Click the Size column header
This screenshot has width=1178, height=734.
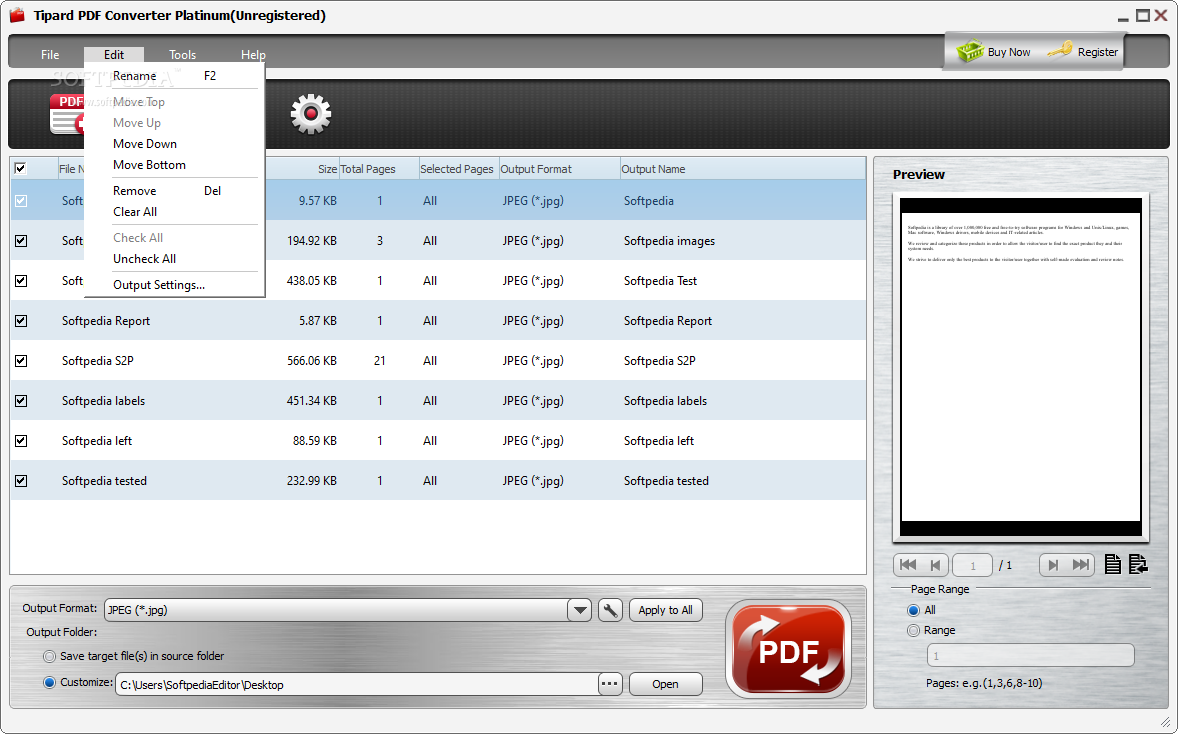click(x=327, y=169)
